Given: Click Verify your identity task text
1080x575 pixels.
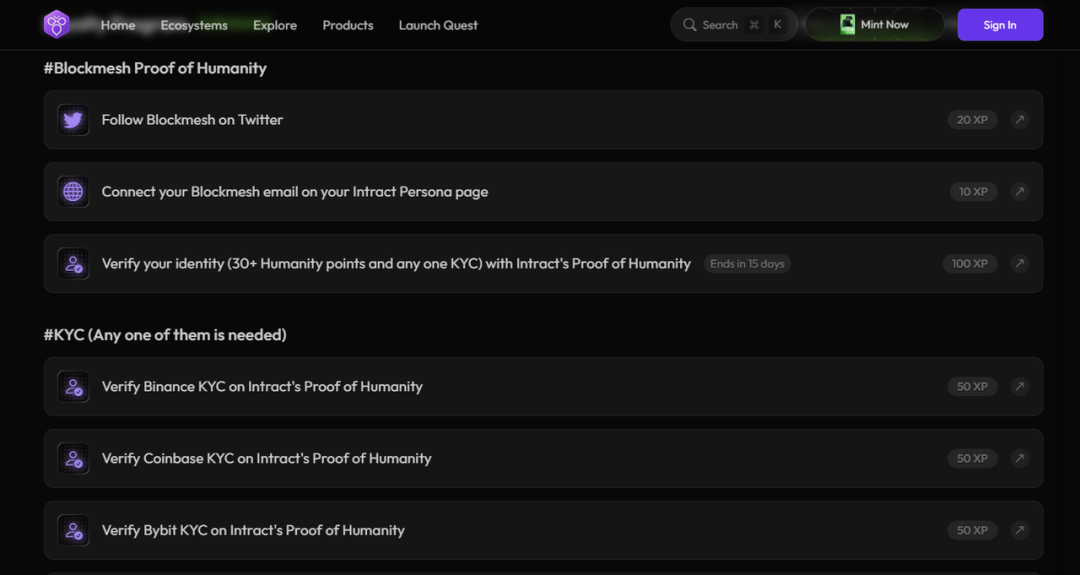Looking at the screenshot, I should tap(396, 264).
